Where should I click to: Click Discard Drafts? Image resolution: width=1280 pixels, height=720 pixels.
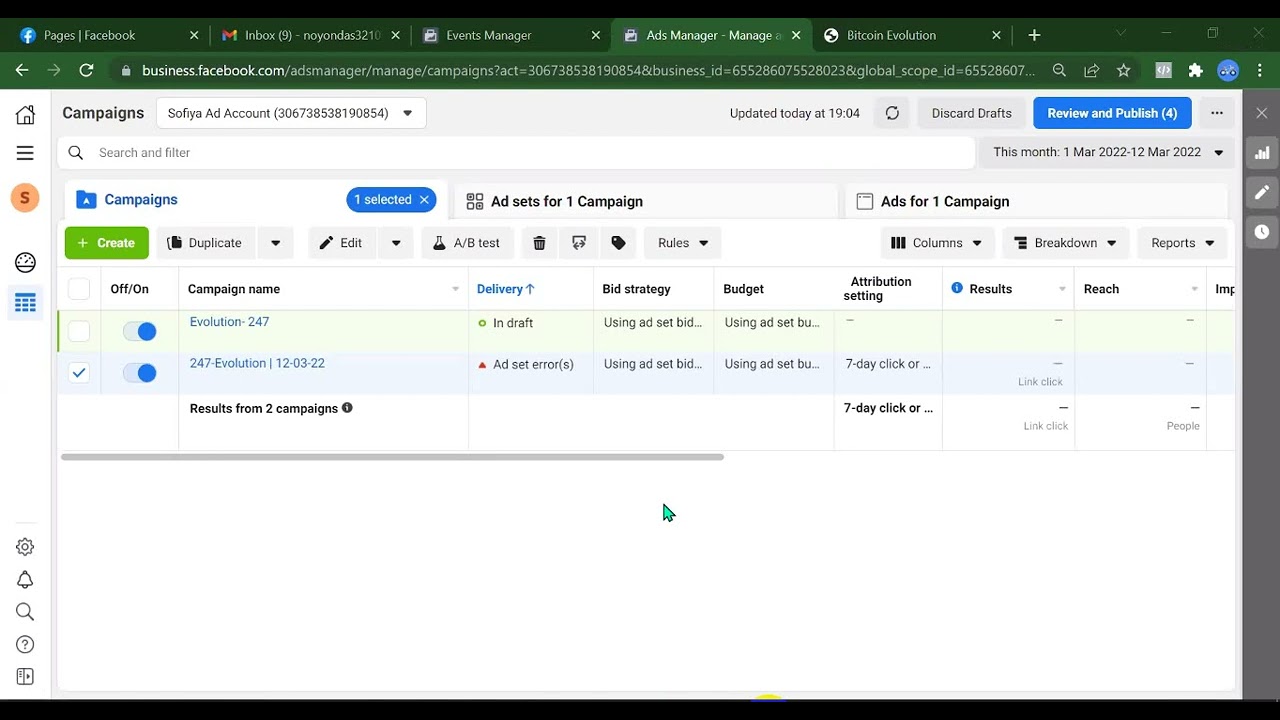click(972, 113)
